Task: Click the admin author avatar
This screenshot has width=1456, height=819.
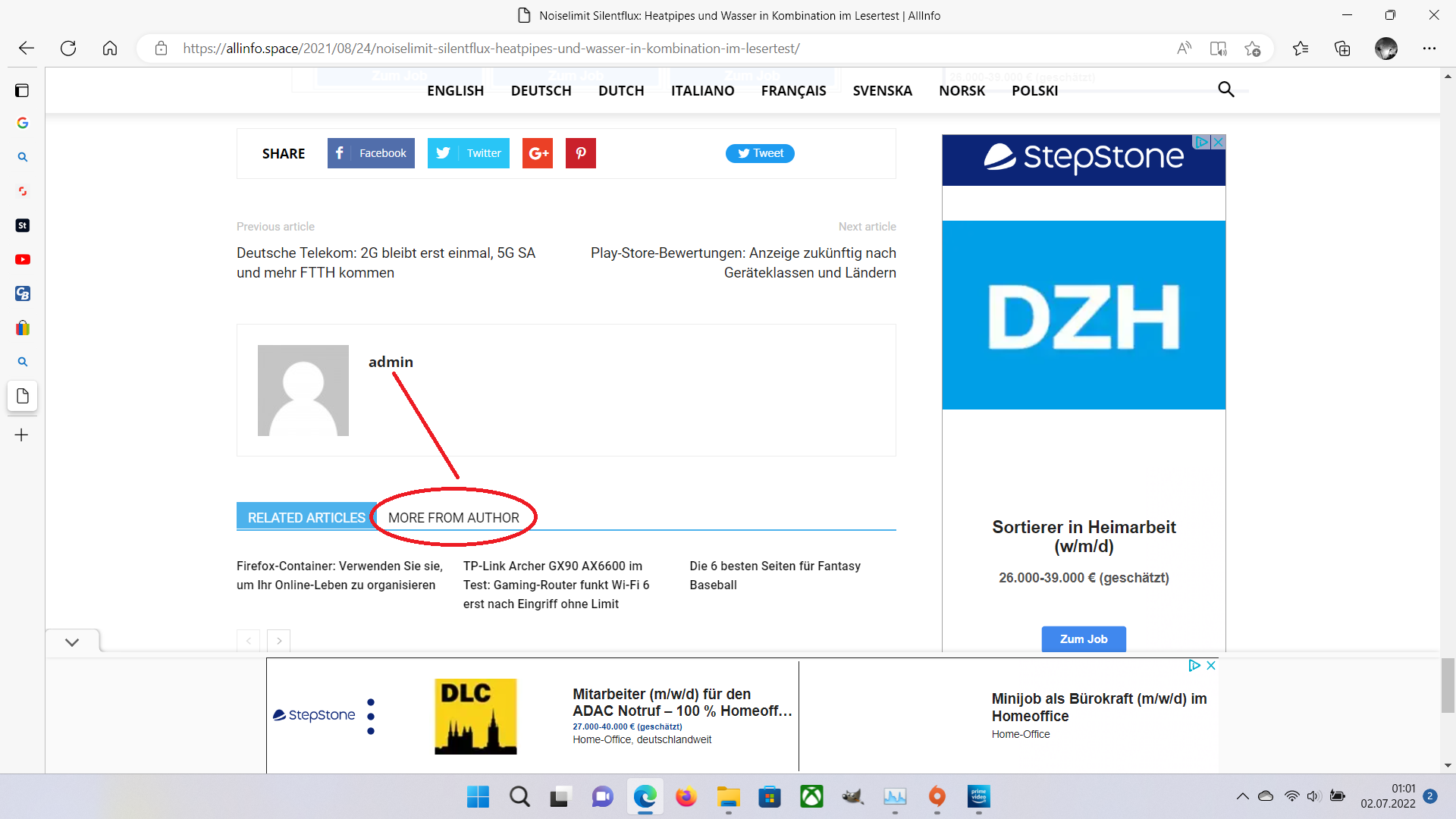Action: click(x=303, y=391)
